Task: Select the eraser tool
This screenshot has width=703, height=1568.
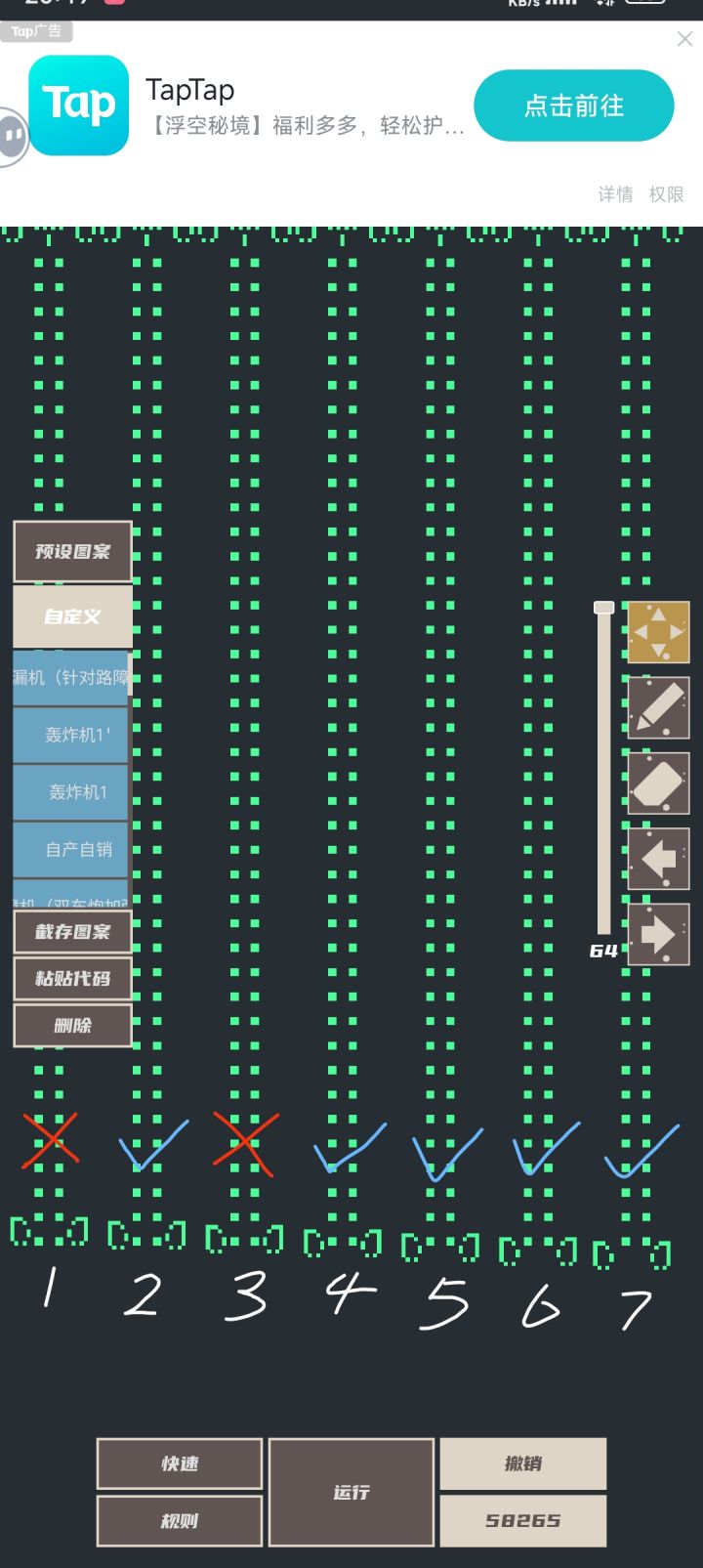Action: pos(658,784)
